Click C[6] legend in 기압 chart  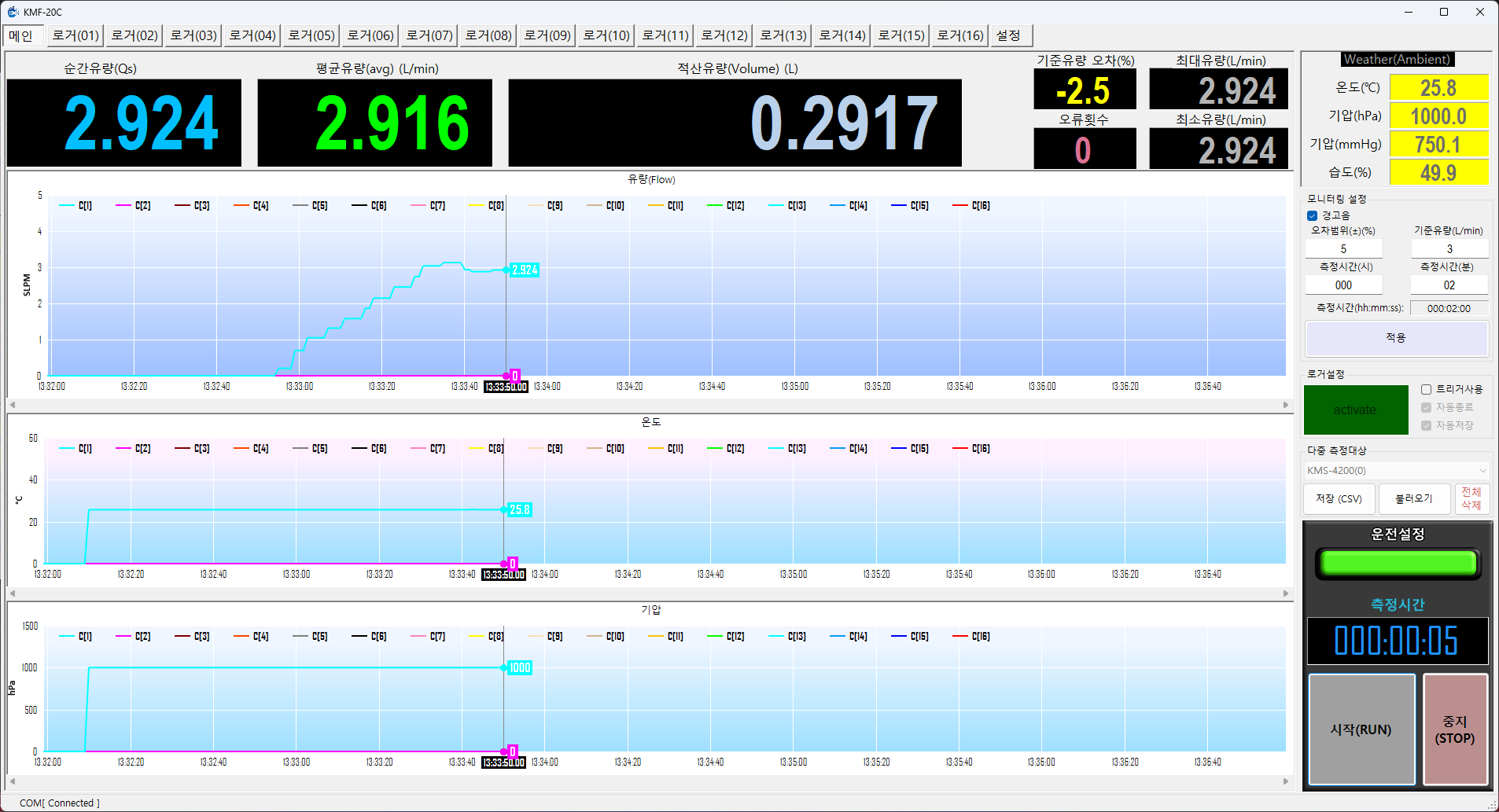(x=369, y=637)
